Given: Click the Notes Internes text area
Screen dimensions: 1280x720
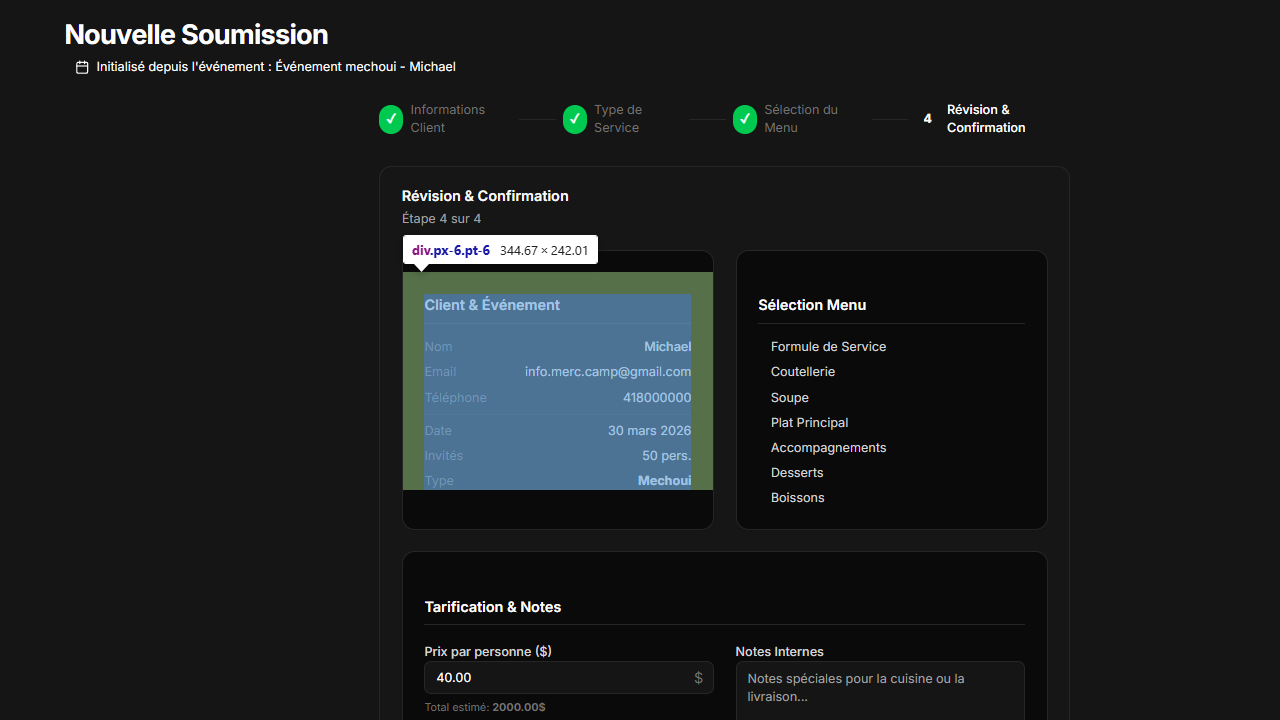Looking at the screenshot, I should tap(880, 691).
